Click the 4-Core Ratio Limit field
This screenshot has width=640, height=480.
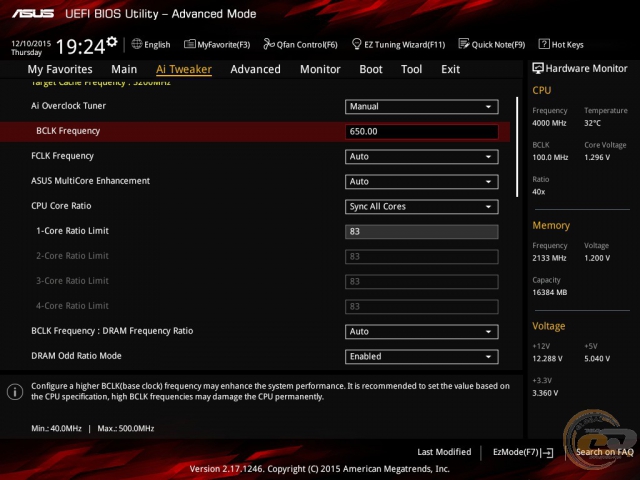(421, 306)
